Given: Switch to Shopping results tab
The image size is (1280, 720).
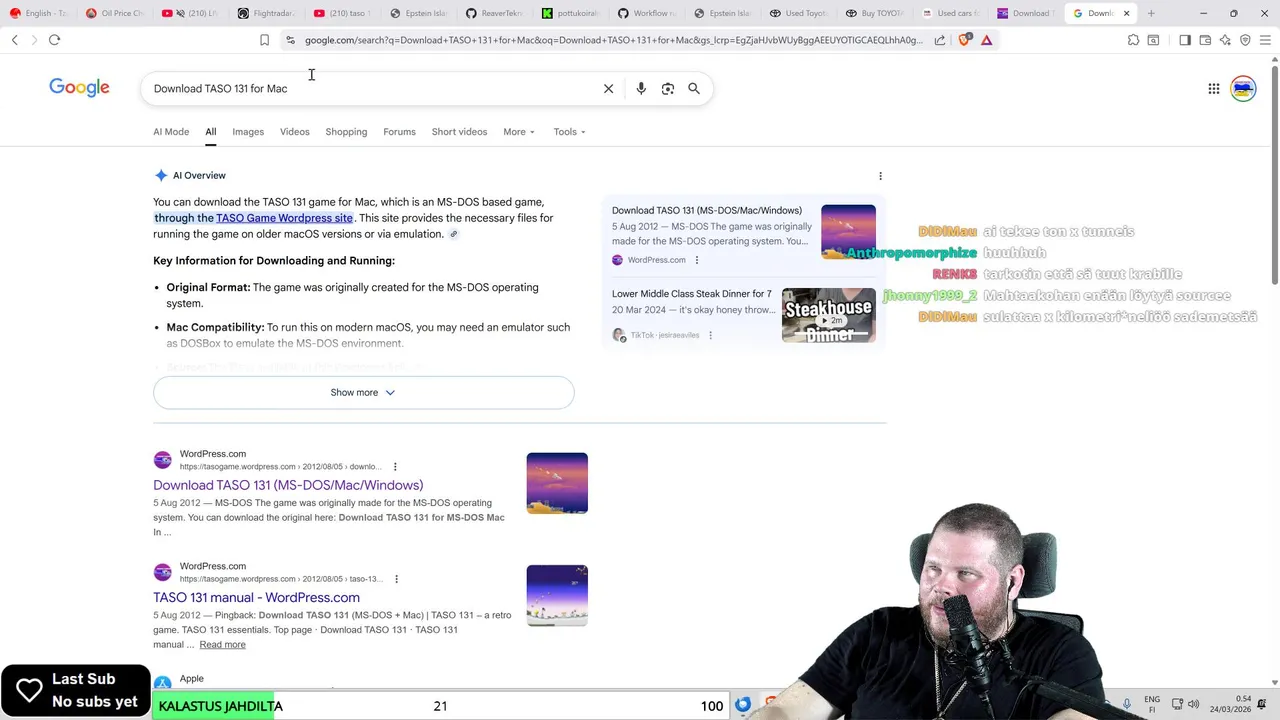Looking at the screenshot, I should pyautogui.click(x=346, y=132).
